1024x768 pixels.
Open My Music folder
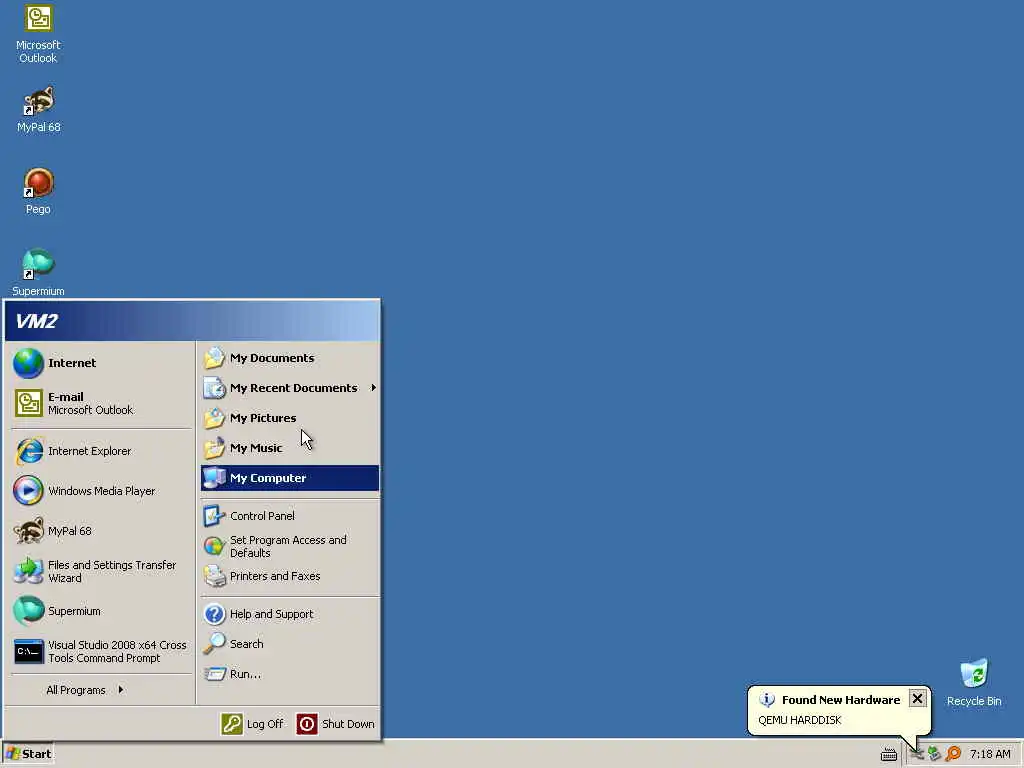point(290,448)
